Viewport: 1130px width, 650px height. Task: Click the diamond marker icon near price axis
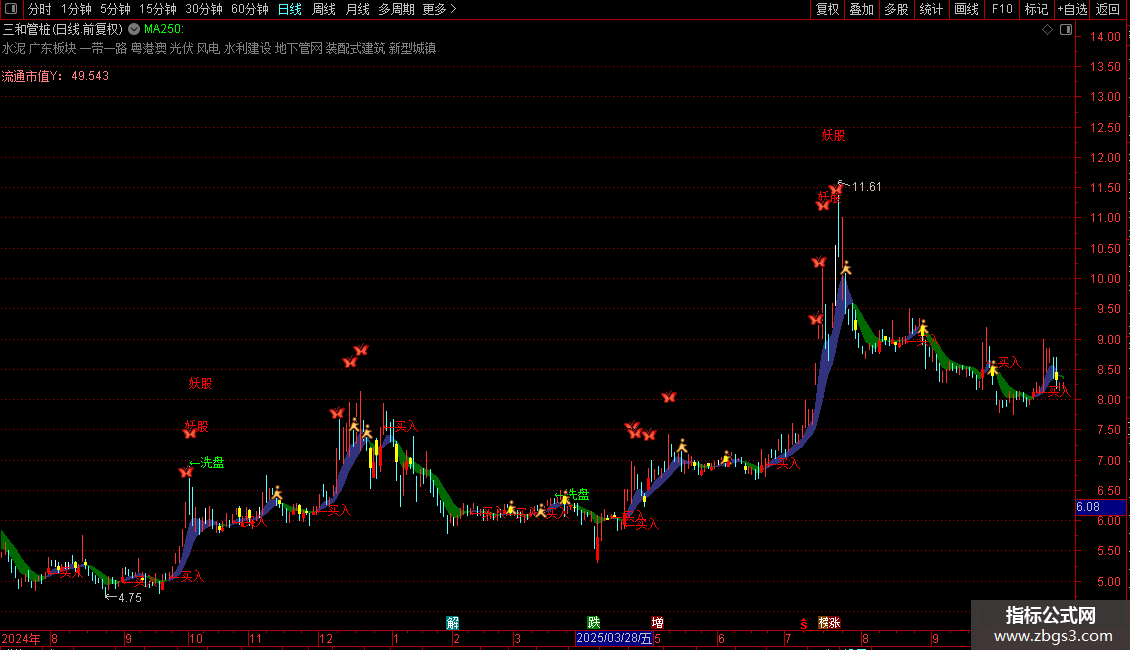coord(1047,30)
